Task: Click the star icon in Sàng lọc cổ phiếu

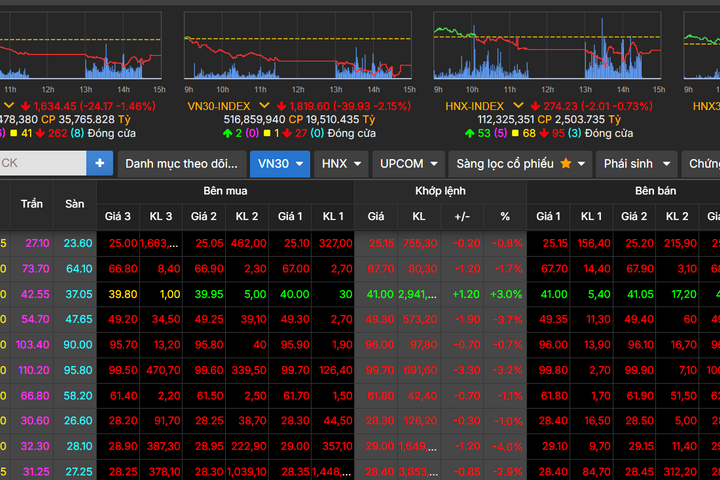Action: pos(566,163)
